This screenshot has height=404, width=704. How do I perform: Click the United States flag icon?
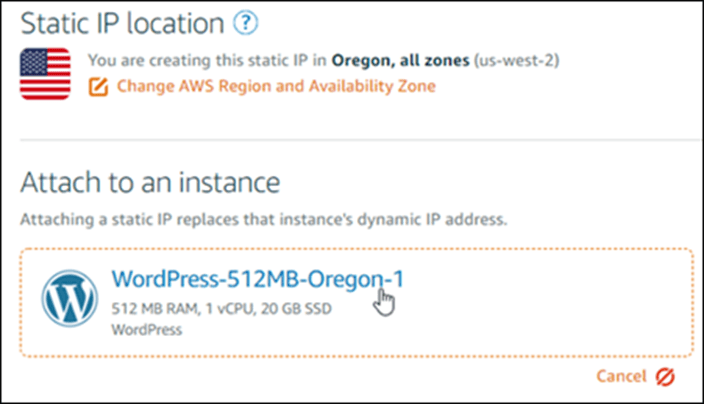click(x=46, y=72)
